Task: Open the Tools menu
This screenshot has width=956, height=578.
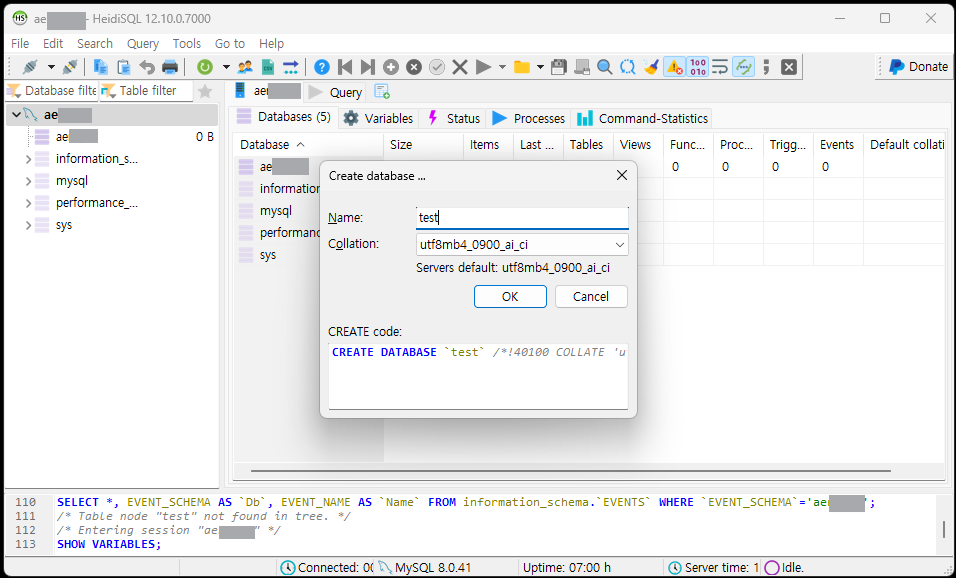Action: [x=187, y=43]
